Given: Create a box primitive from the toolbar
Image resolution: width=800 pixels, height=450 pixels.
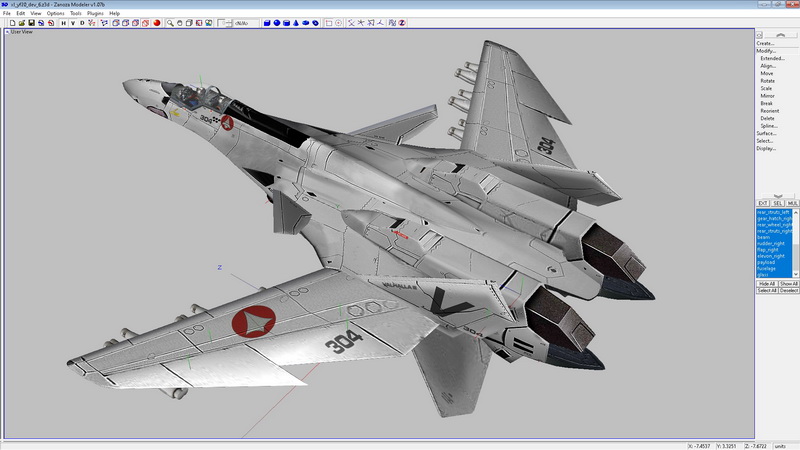Looking at the screenshot, I should click(267, 23).
